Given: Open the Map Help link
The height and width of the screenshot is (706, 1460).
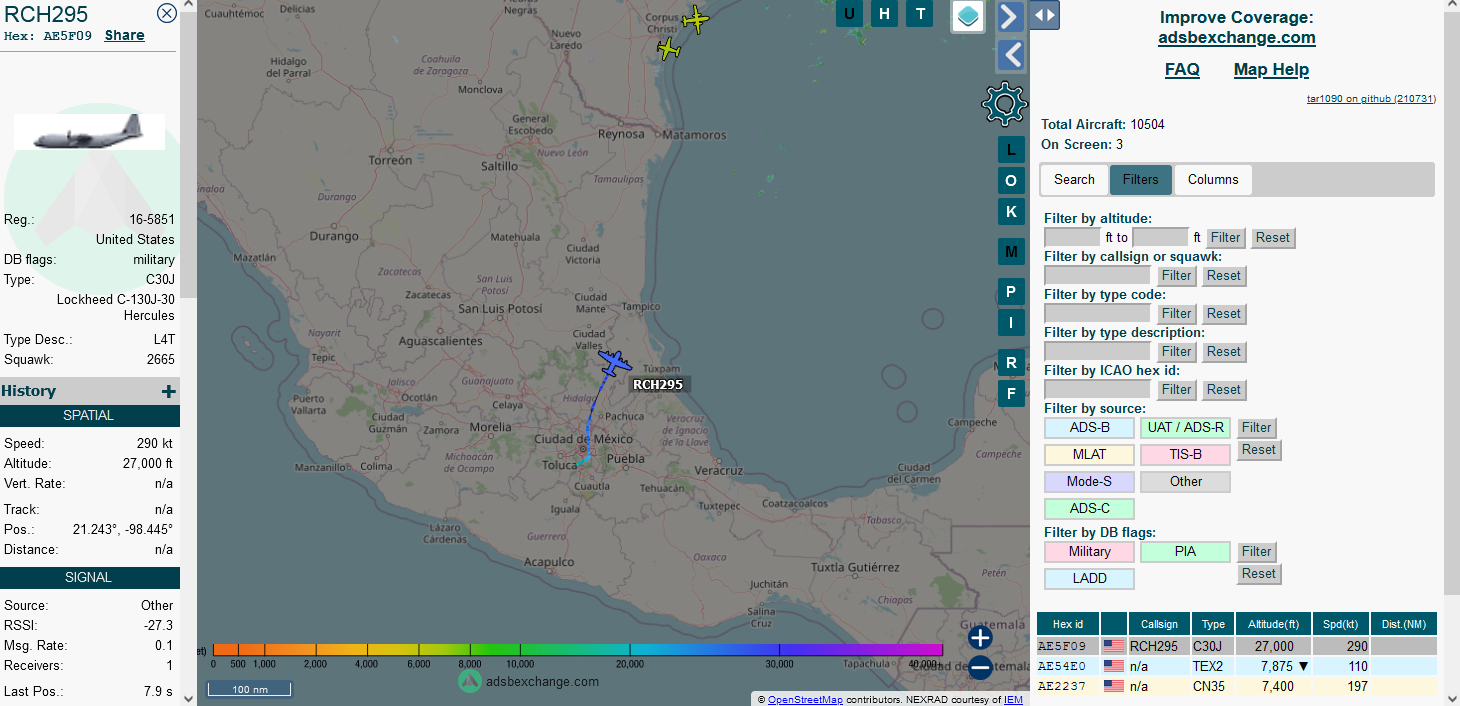Looking at the screenshot, I should 1271,70.
